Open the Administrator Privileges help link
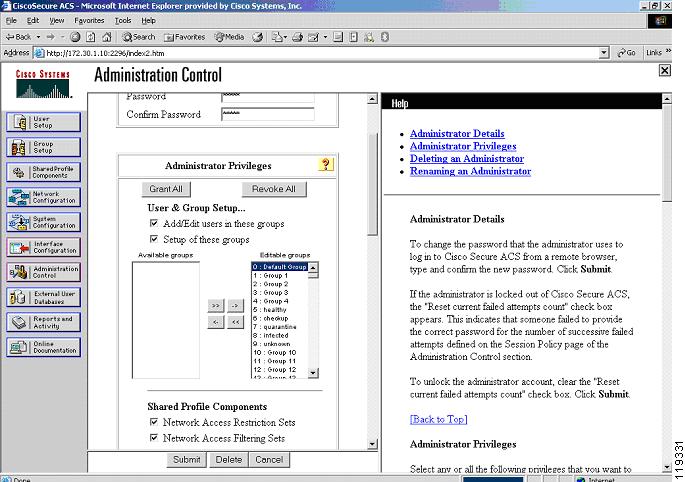The width and height of the screenshot is (685, 482). 463,146
